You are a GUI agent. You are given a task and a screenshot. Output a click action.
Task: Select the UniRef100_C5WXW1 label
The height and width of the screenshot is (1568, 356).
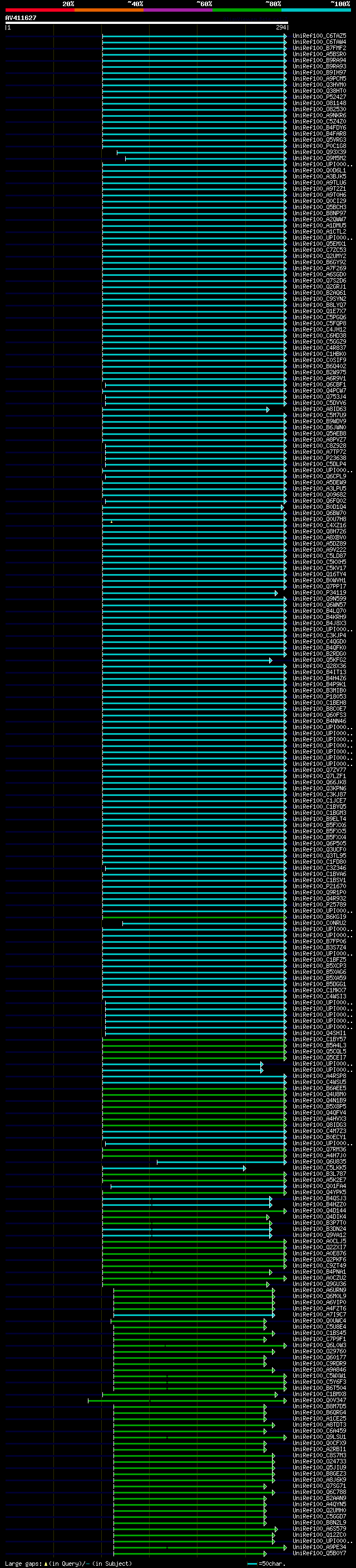[x=319, y=1376]
